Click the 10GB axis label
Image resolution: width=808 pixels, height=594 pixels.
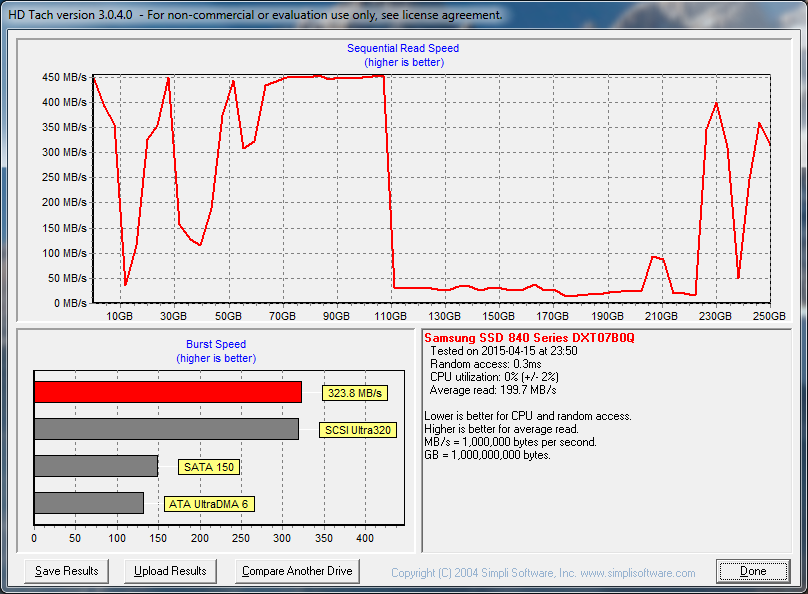coord(120,316)
